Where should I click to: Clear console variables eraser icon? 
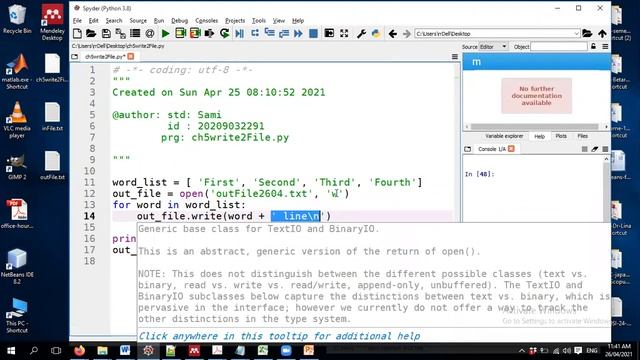(x=595, y=149)
